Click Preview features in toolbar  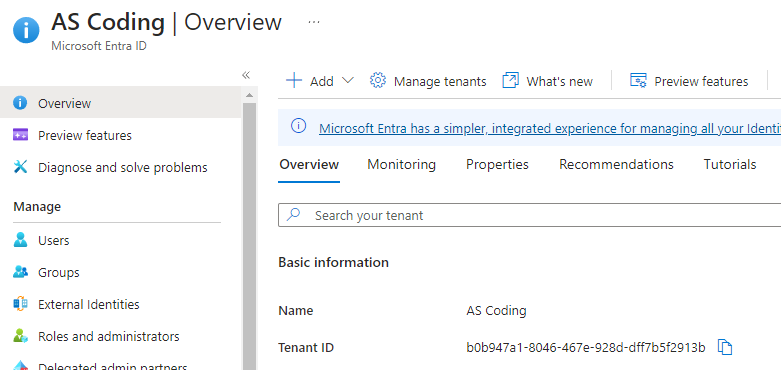coord(701,81)
